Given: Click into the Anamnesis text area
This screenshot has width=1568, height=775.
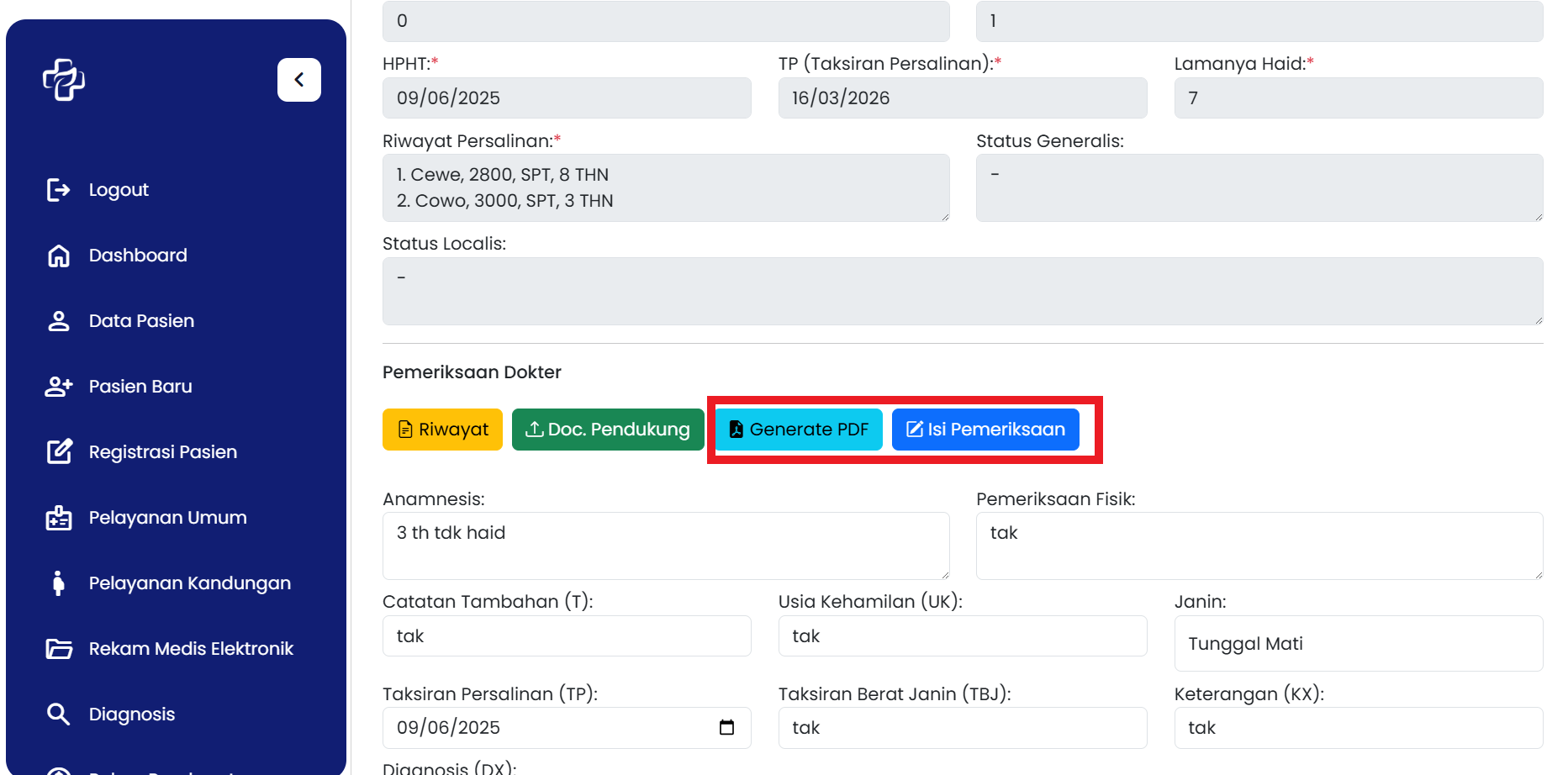Looking at the screenshot, I should pyautogui.click(x=665, y=546).
